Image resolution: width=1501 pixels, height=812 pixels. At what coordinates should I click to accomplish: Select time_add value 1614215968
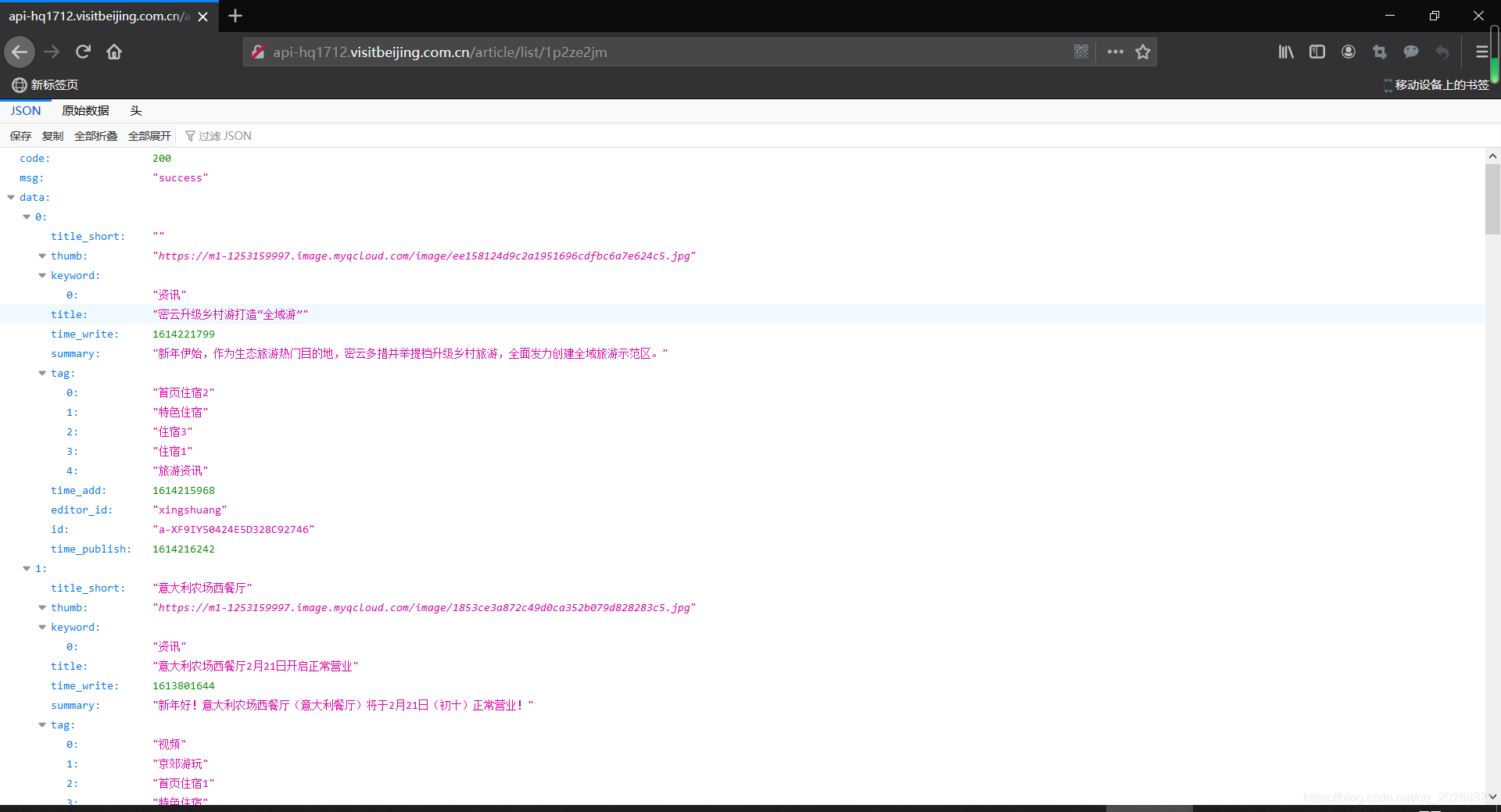(x=184, y=491)
